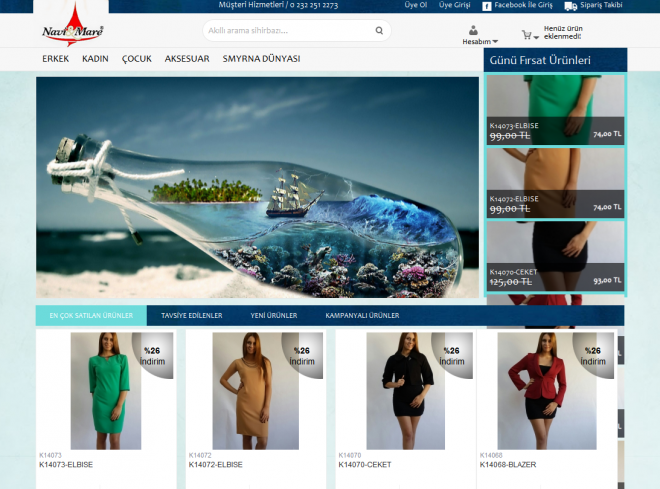Click the Üye Ol link

(416, 5)
